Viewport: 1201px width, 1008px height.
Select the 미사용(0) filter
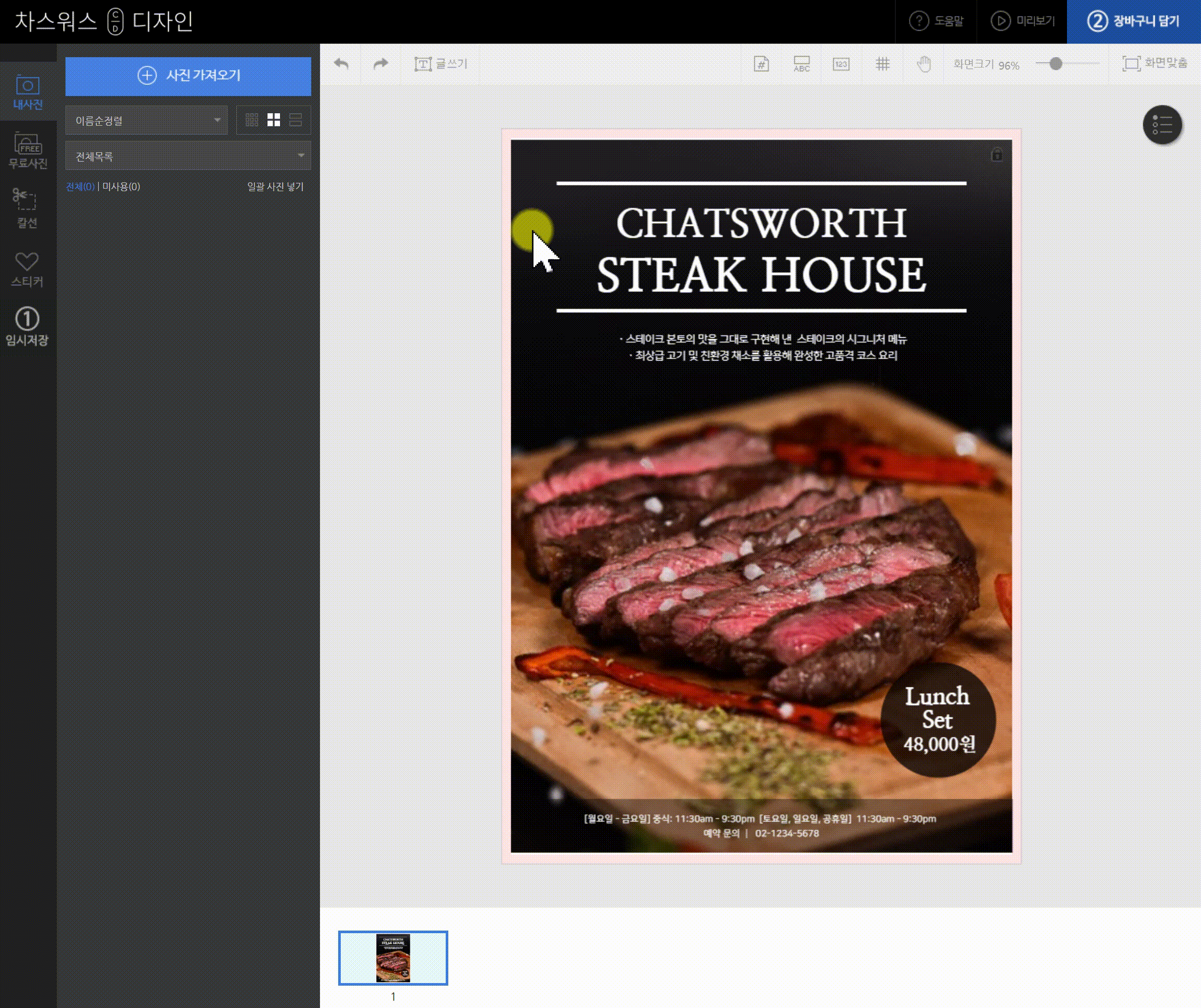tap(121, 187)
